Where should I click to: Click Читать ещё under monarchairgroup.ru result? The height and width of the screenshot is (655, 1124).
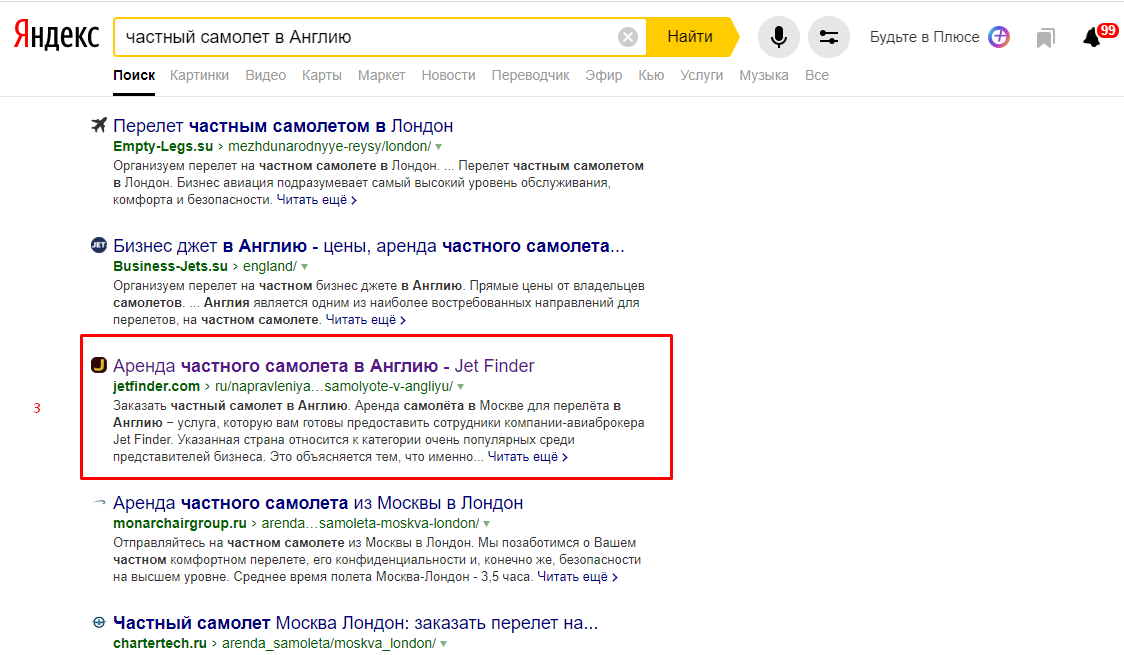coord(578,576)
